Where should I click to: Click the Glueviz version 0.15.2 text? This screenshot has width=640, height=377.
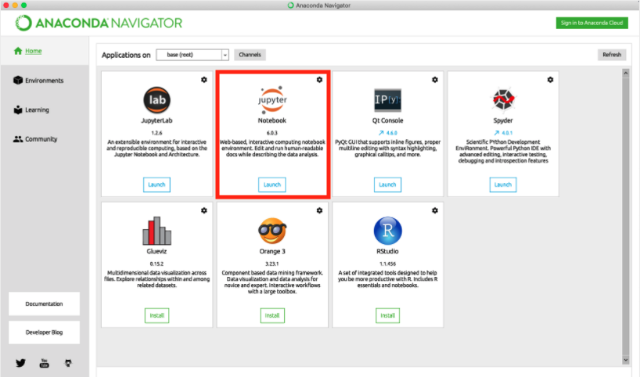click(157, 264)
